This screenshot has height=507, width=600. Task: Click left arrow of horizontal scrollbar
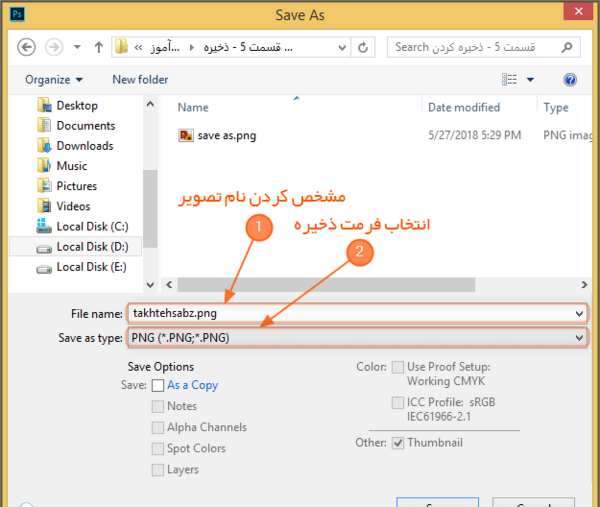pos(169,285)
